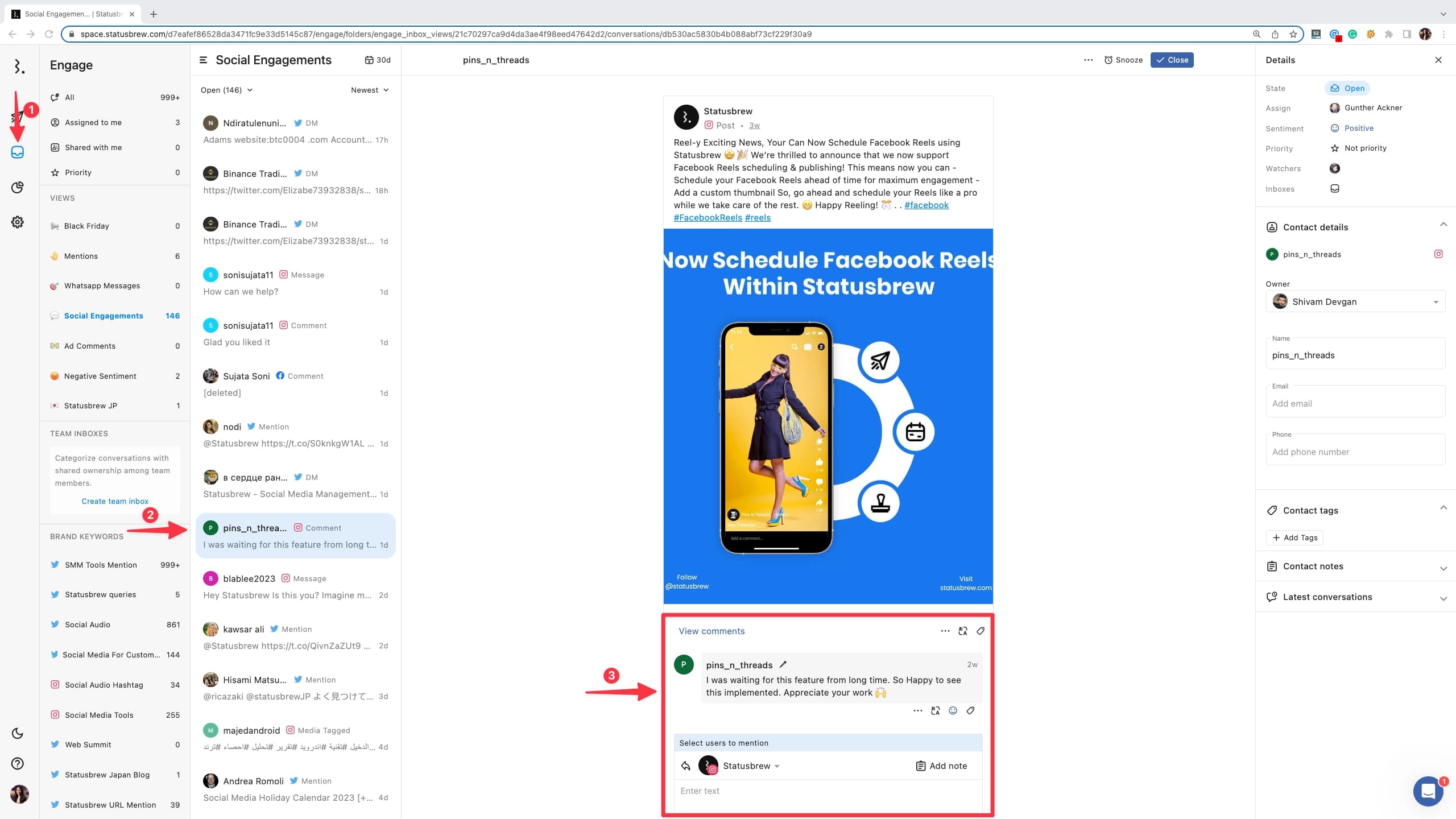Close the conversation with Close button
The height and width of the screenshot is (819, 1456).
pos(1172,60)
